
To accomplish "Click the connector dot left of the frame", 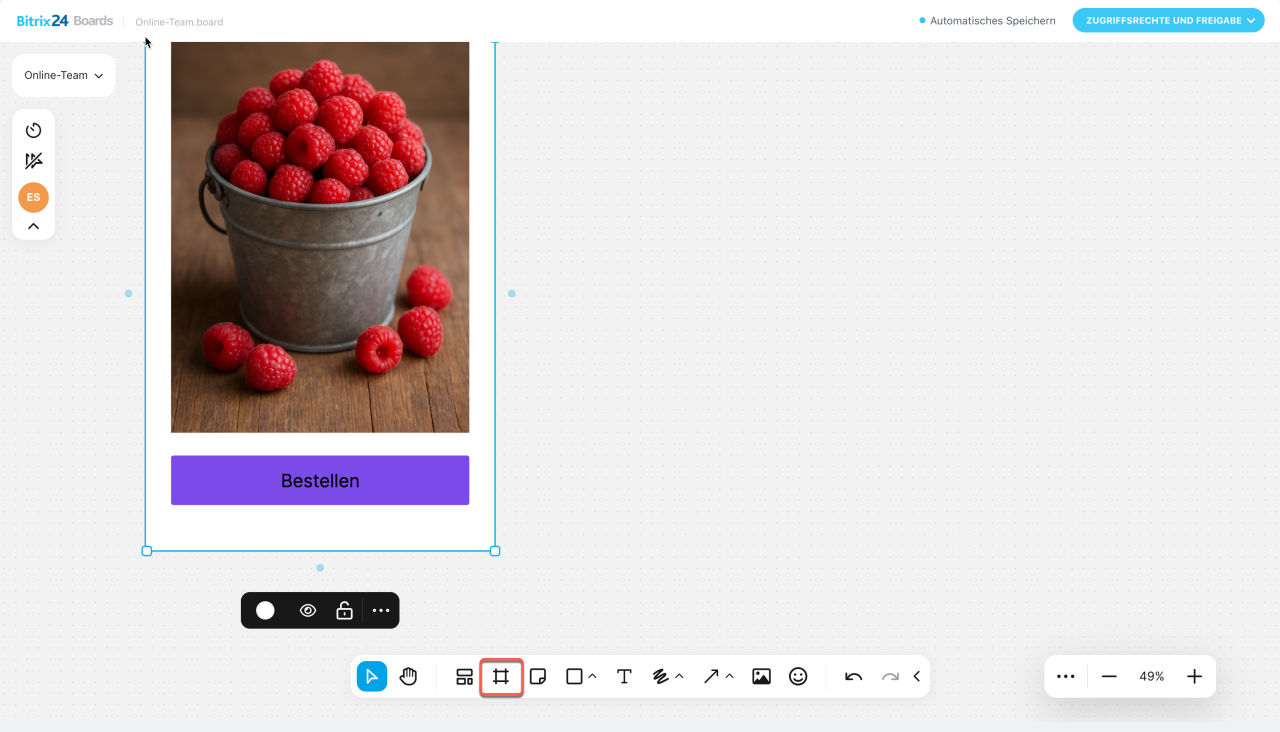I will click(x=128, y=294).
